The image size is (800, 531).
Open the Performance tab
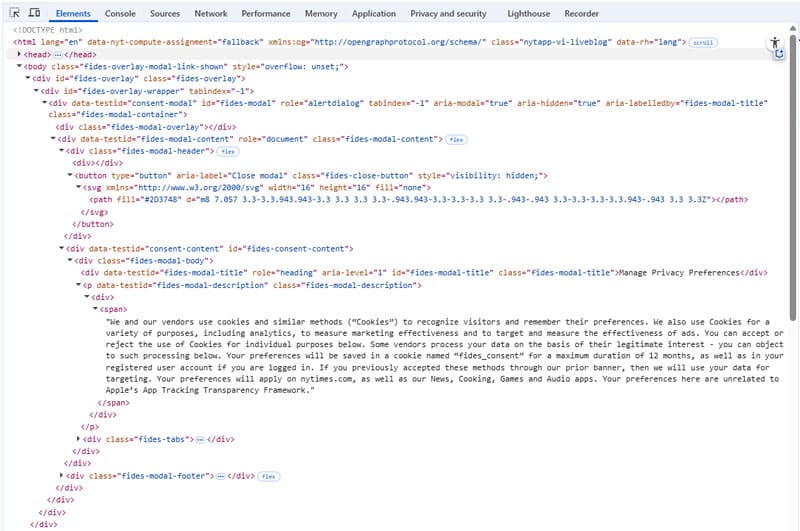point(266,14)
